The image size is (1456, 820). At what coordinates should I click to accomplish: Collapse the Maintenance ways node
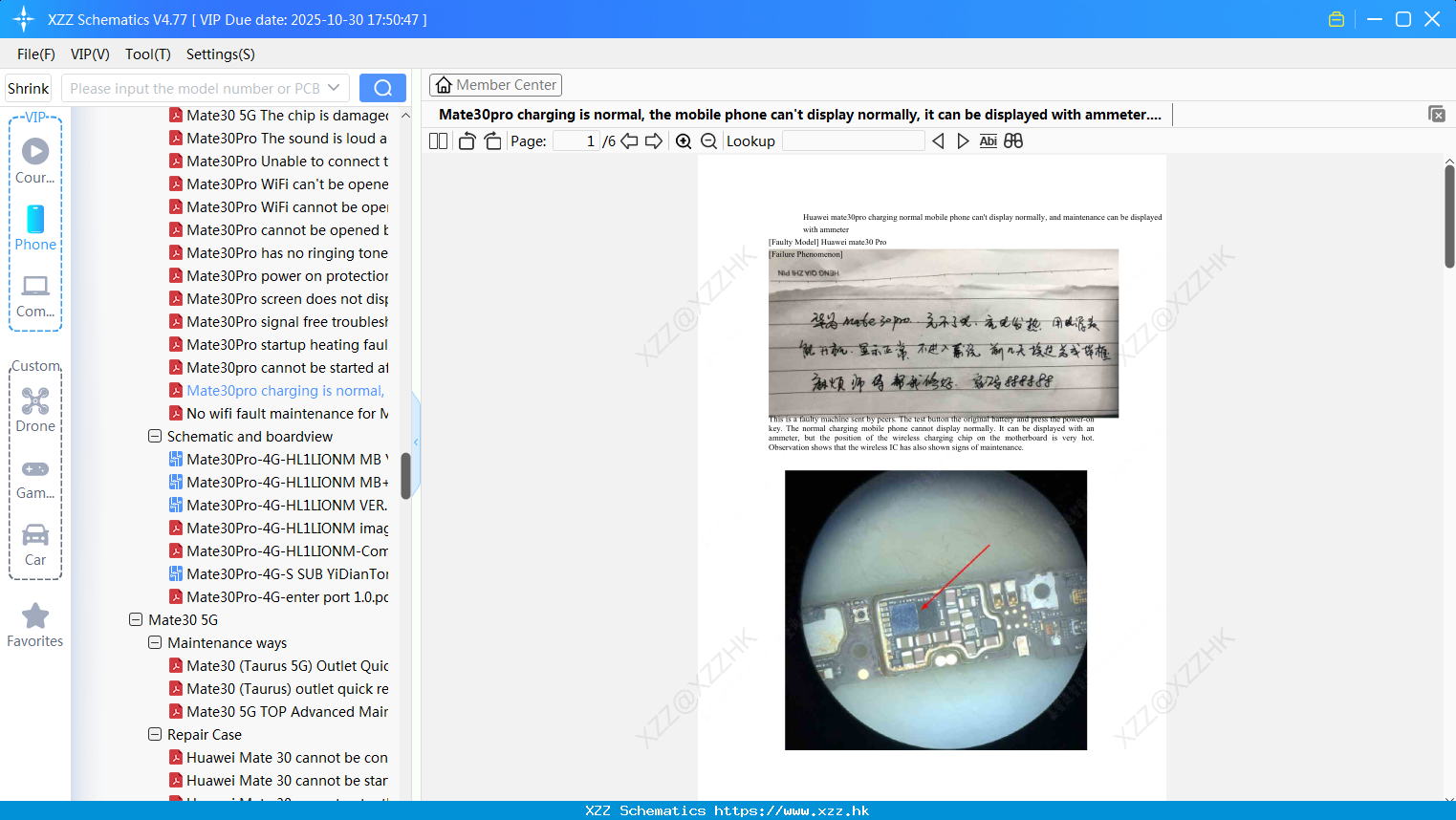[155, 642]
